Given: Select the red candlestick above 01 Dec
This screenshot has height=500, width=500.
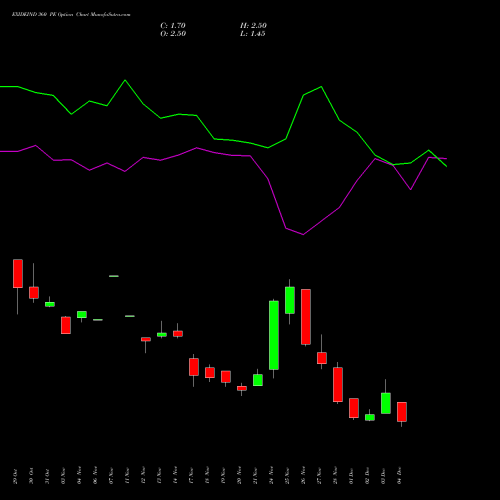Looking at the screenshot, I should [x=354, y=408].
